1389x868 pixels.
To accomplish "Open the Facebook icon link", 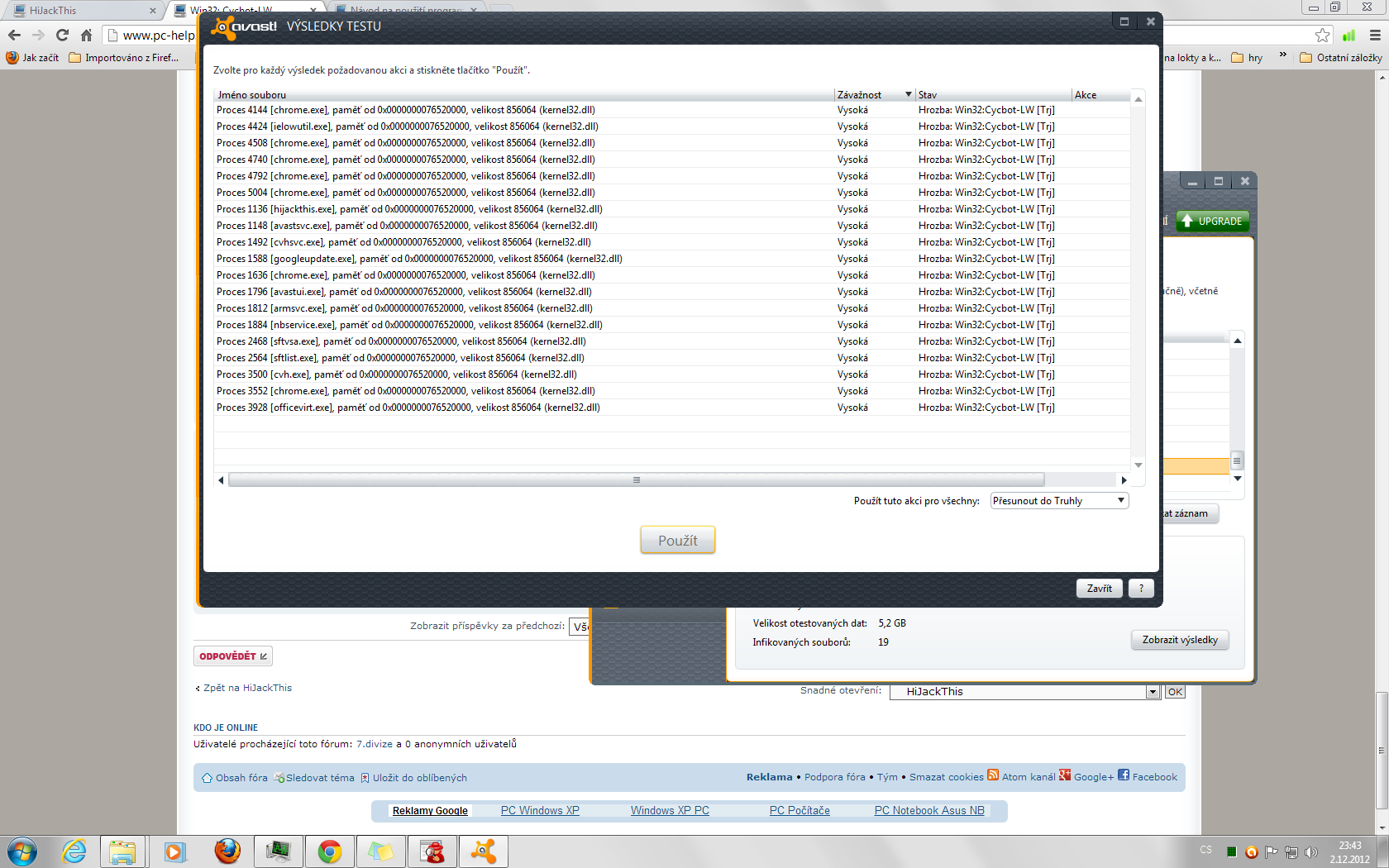I will [x=1124, y=775].
